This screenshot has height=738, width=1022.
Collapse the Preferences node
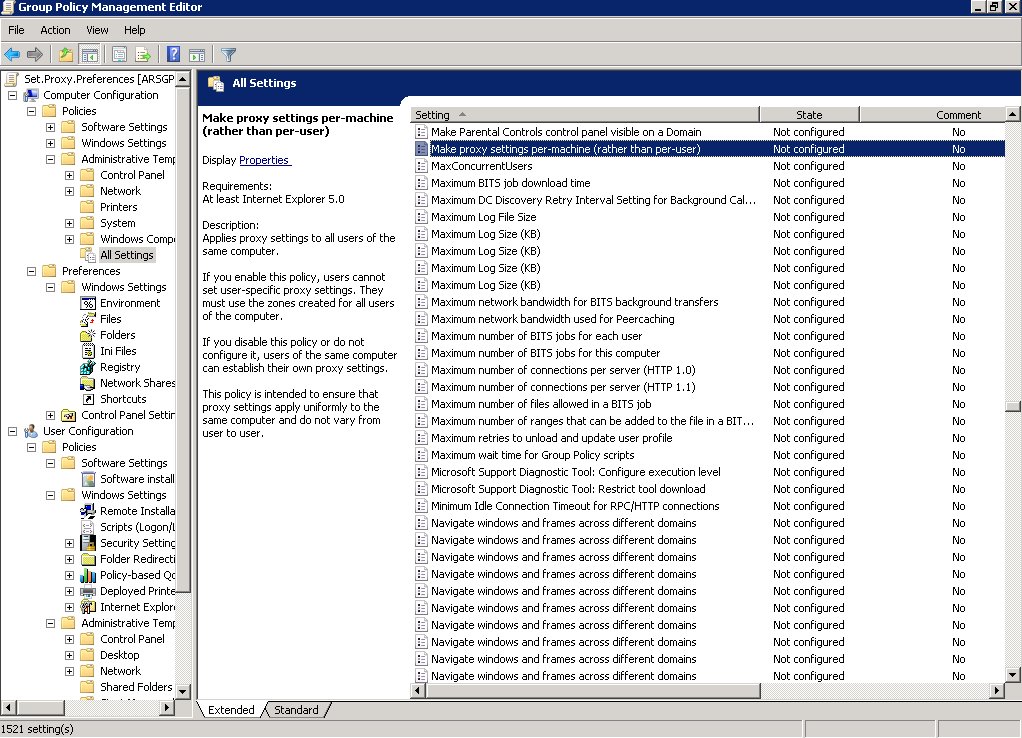31,271
